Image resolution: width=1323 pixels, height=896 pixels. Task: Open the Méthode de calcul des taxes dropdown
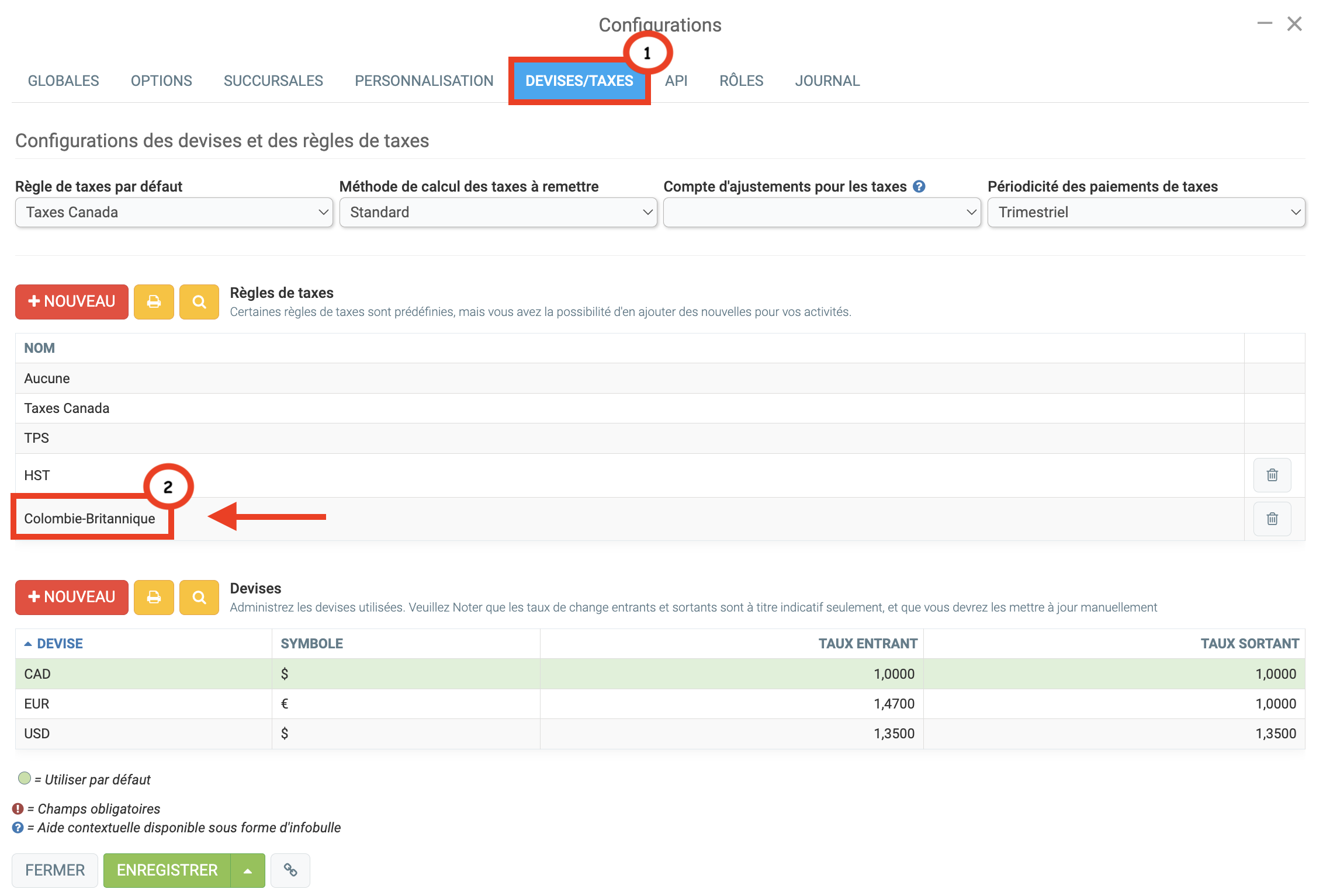[498, 213]
